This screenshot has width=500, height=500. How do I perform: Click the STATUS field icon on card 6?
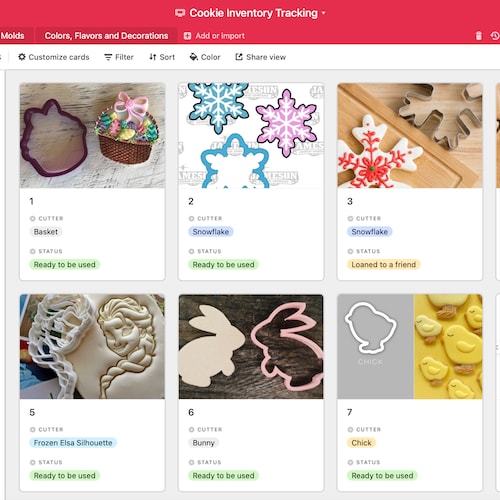pyautogui.click(x=191, y=462)
